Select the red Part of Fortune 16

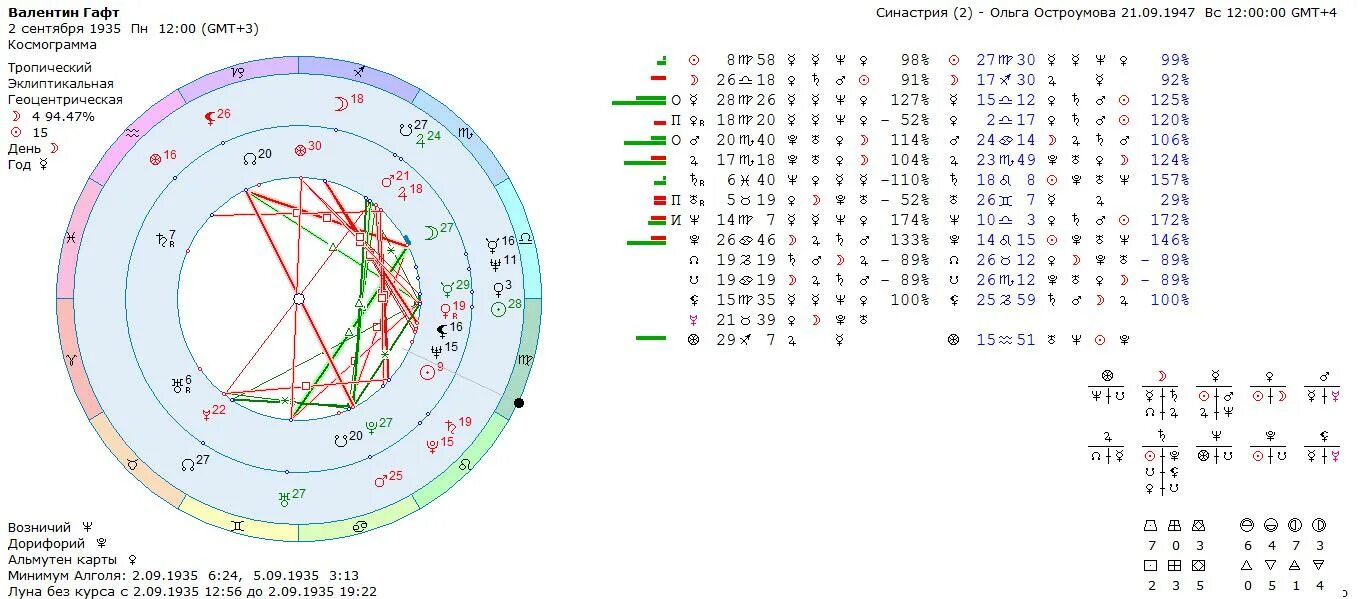tap(162, 157)
